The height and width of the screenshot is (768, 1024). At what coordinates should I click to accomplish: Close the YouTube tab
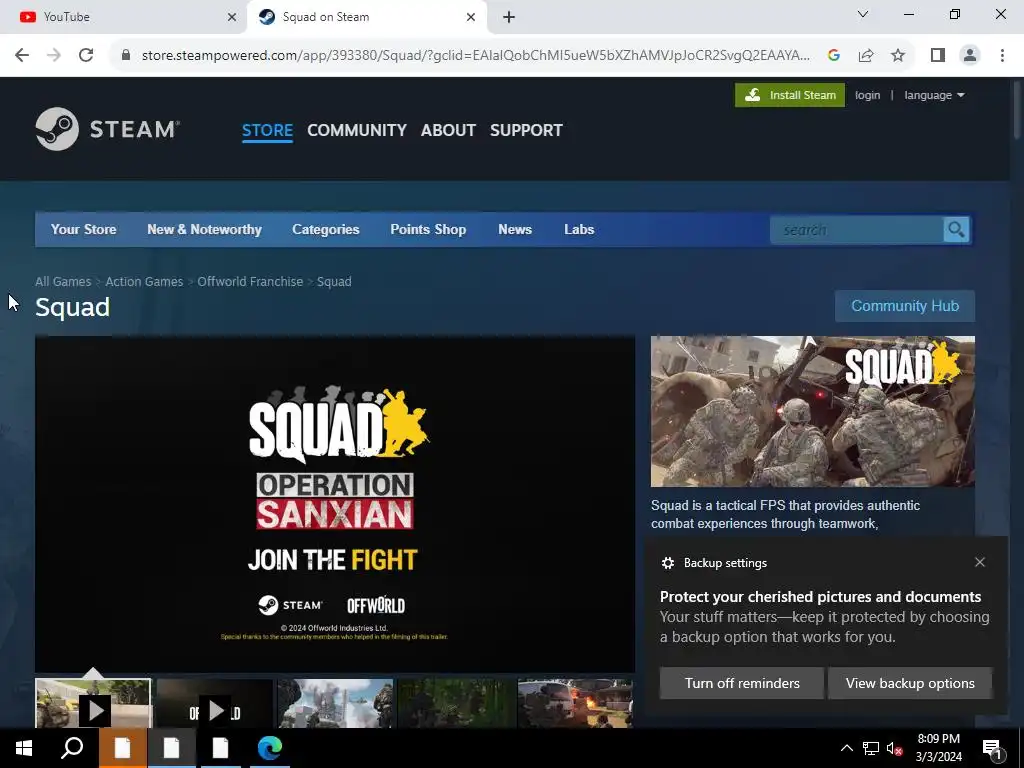232,17
